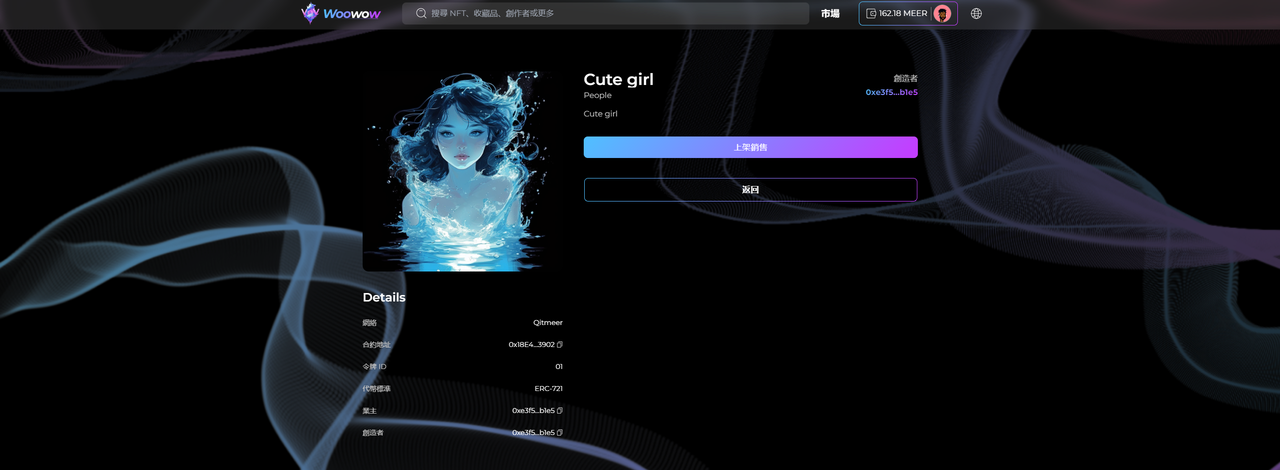Copy the contract address 0x18E4...3902
Screen dimensions: 1280x470
(x=560, y=345)
